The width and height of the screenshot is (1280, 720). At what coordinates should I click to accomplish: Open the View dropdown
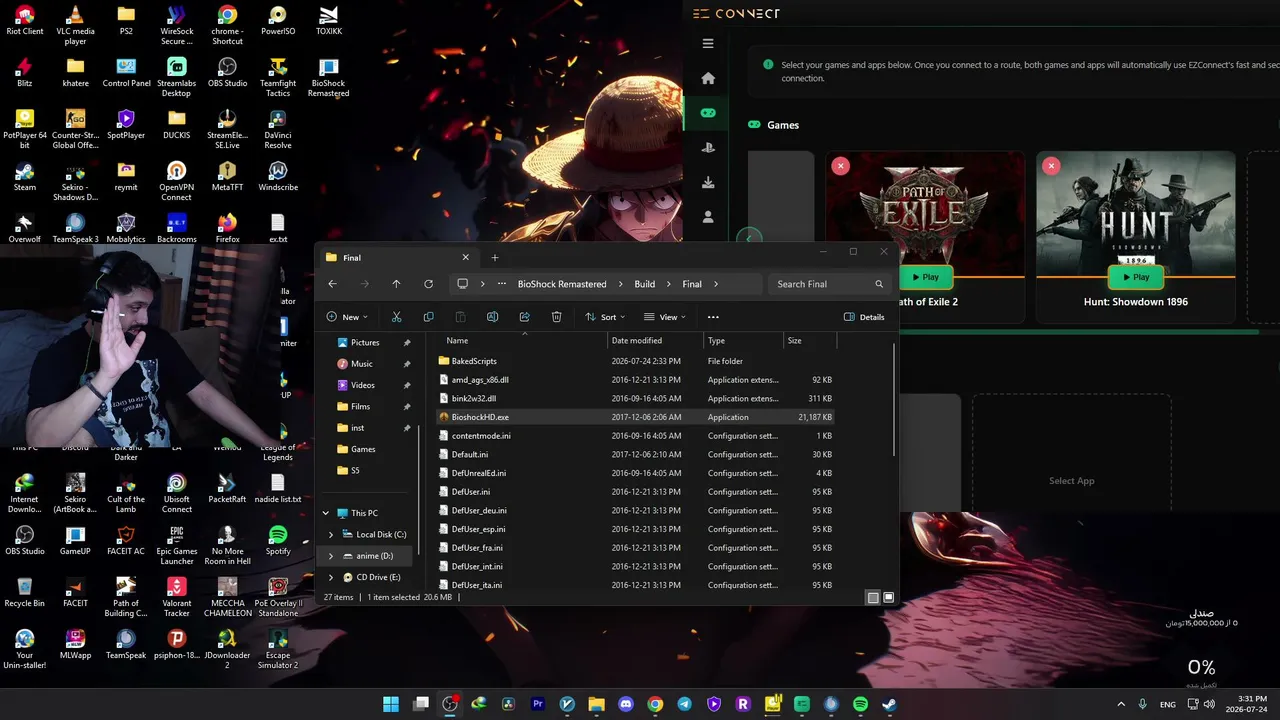[665, 317]
